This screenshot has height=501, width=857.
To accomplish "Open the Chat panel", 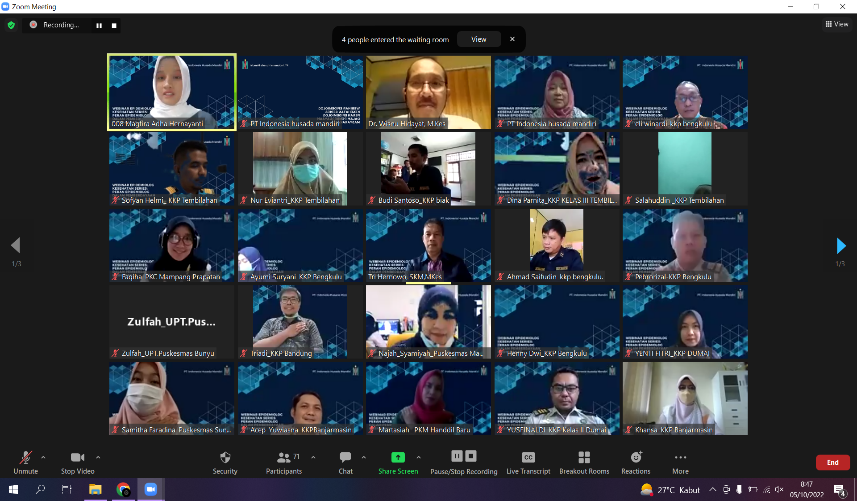I will pos(345,462).
